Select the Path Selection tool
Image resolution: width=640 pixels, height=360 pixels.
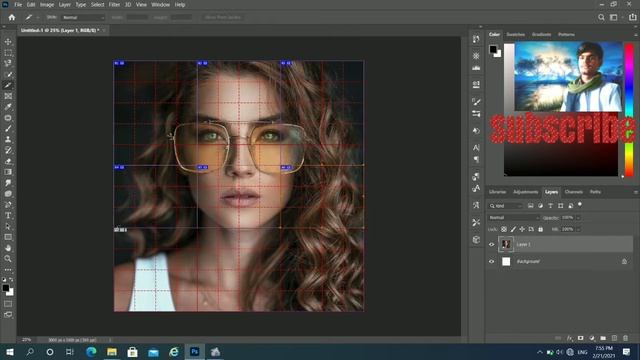[x=8, y=226]
